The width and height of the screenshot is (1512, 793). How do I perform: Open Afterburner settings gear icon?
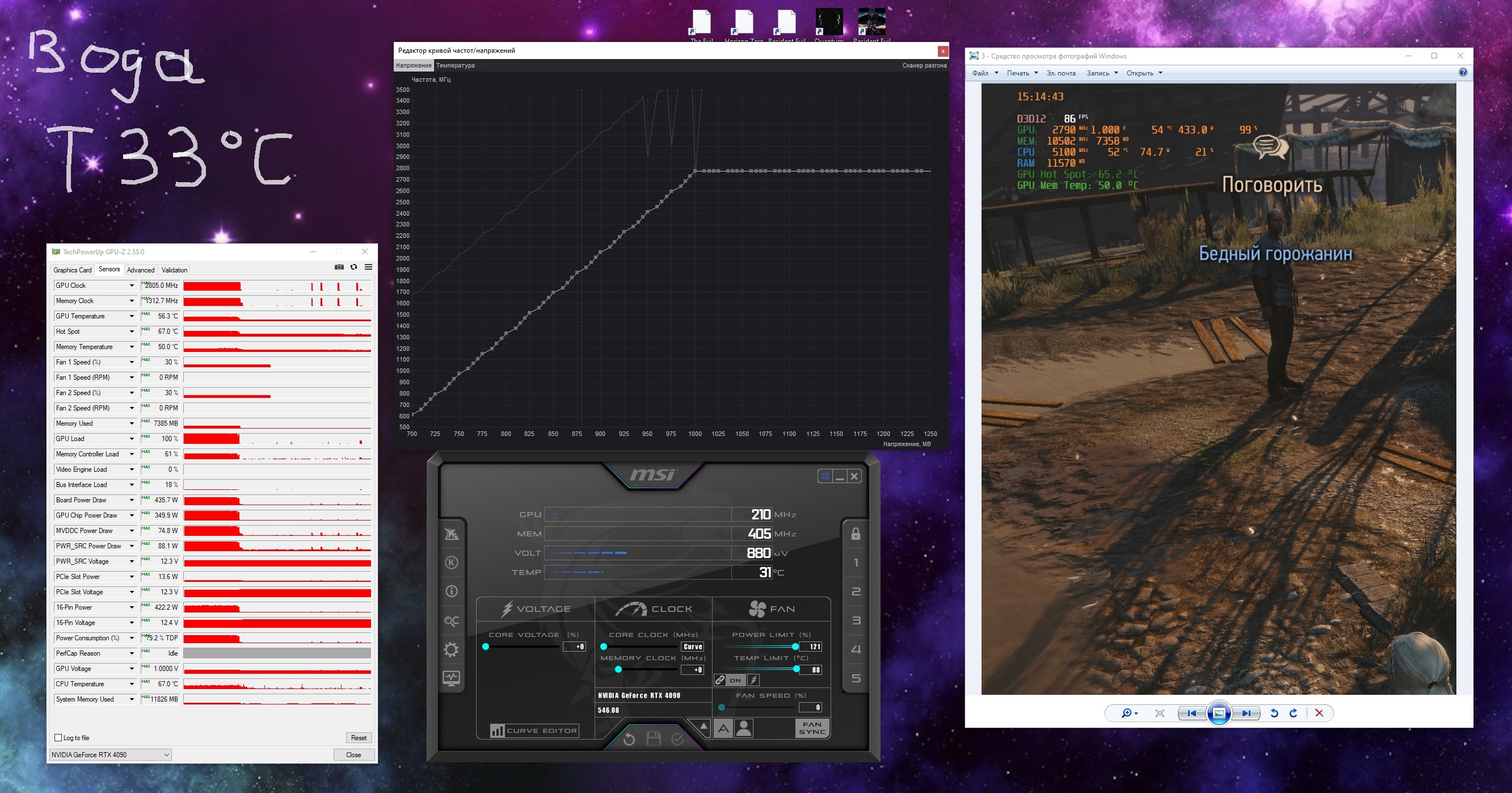(x=451, y=650)
